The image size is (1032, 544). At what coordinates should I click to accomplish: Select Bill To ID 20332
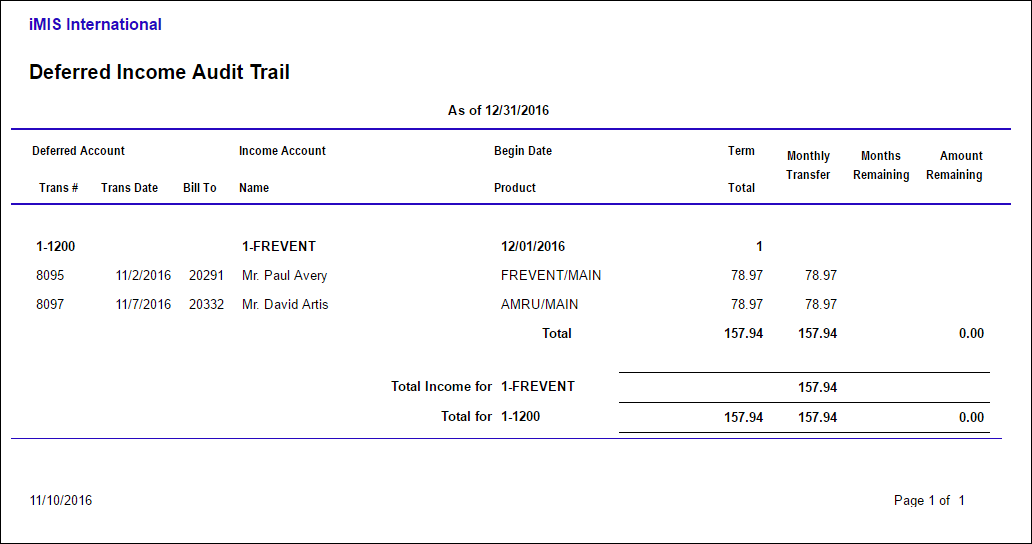coord(206,305)
